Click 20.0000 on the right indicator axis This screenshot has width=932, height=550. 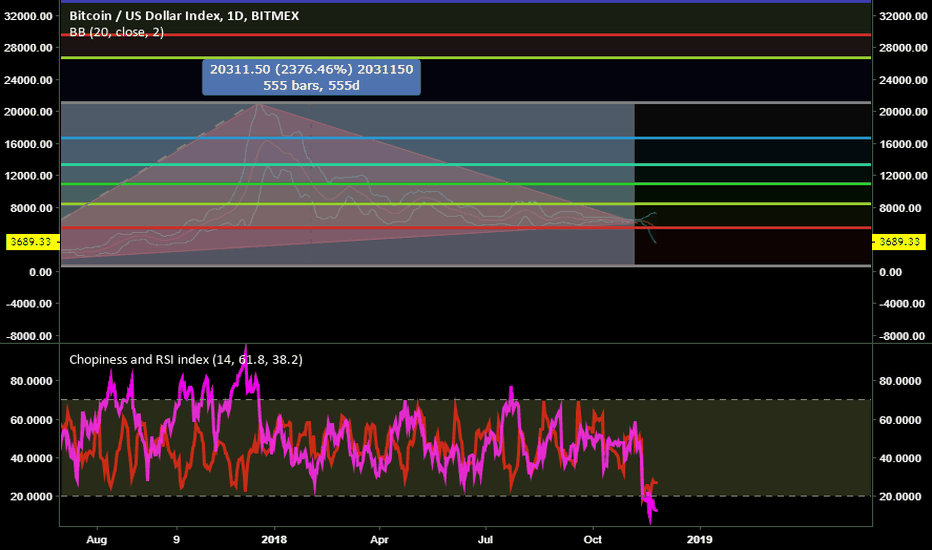pyautogui.click(x=900, y=496)
